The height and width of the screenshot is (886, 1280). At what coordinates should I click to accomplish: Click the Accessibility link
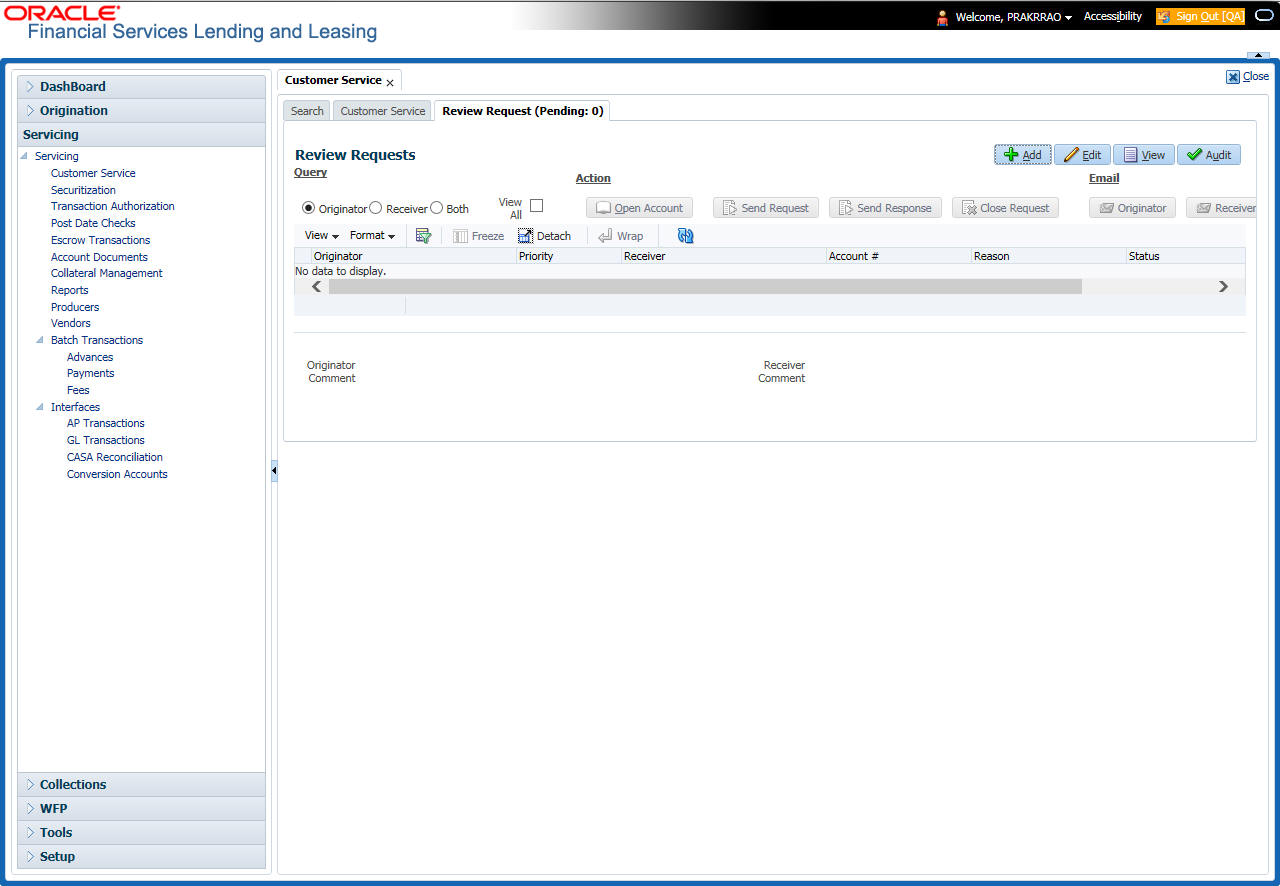pyautogui.click(x=1113, y=17)
